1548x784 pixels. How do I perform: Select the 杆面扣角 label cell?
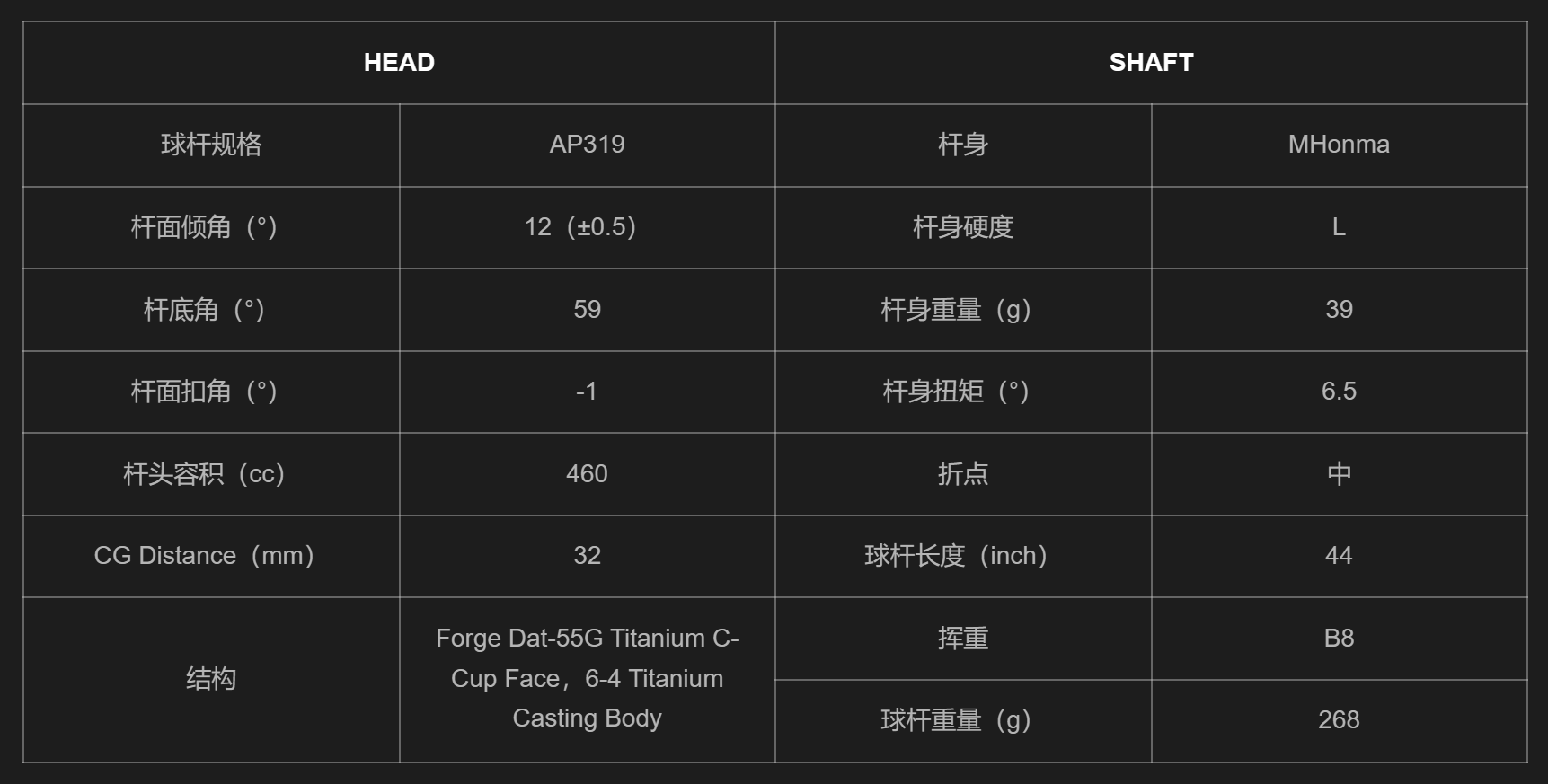pyautogui.click(x=211, y=392)
